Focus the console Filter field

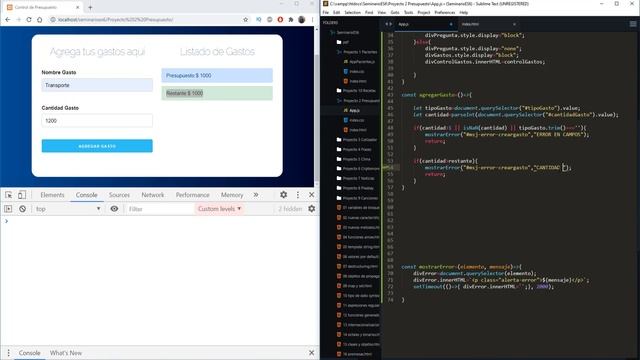click(159, 209)
